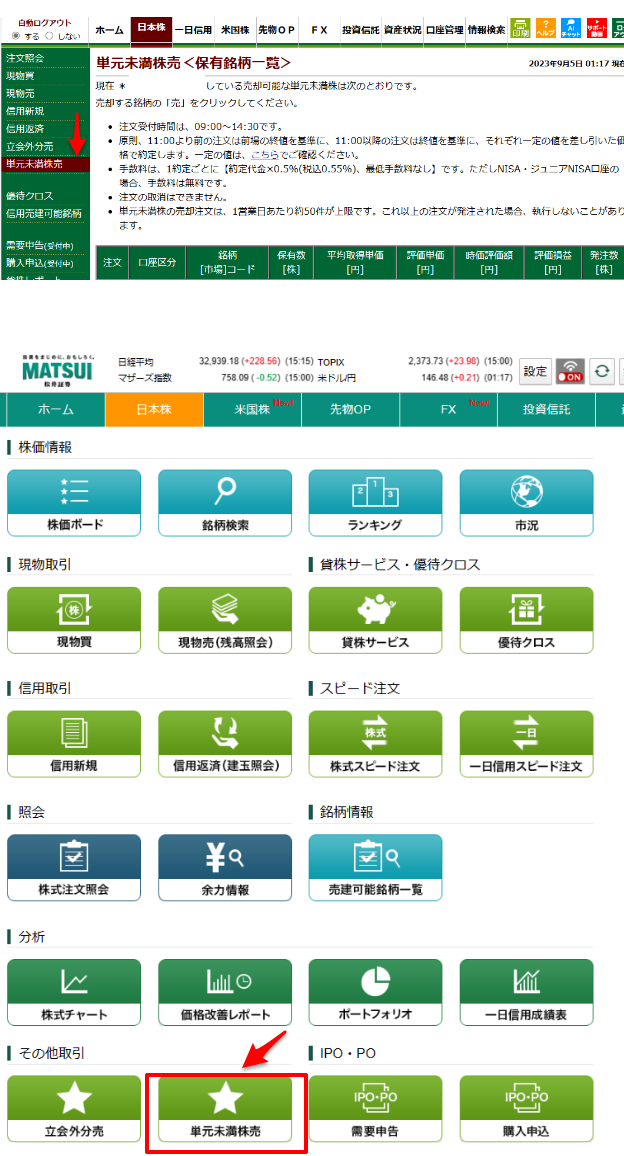
Task: Open 信用売建可能銘柄 sidebar link
Action: click(x=44, y=214)
